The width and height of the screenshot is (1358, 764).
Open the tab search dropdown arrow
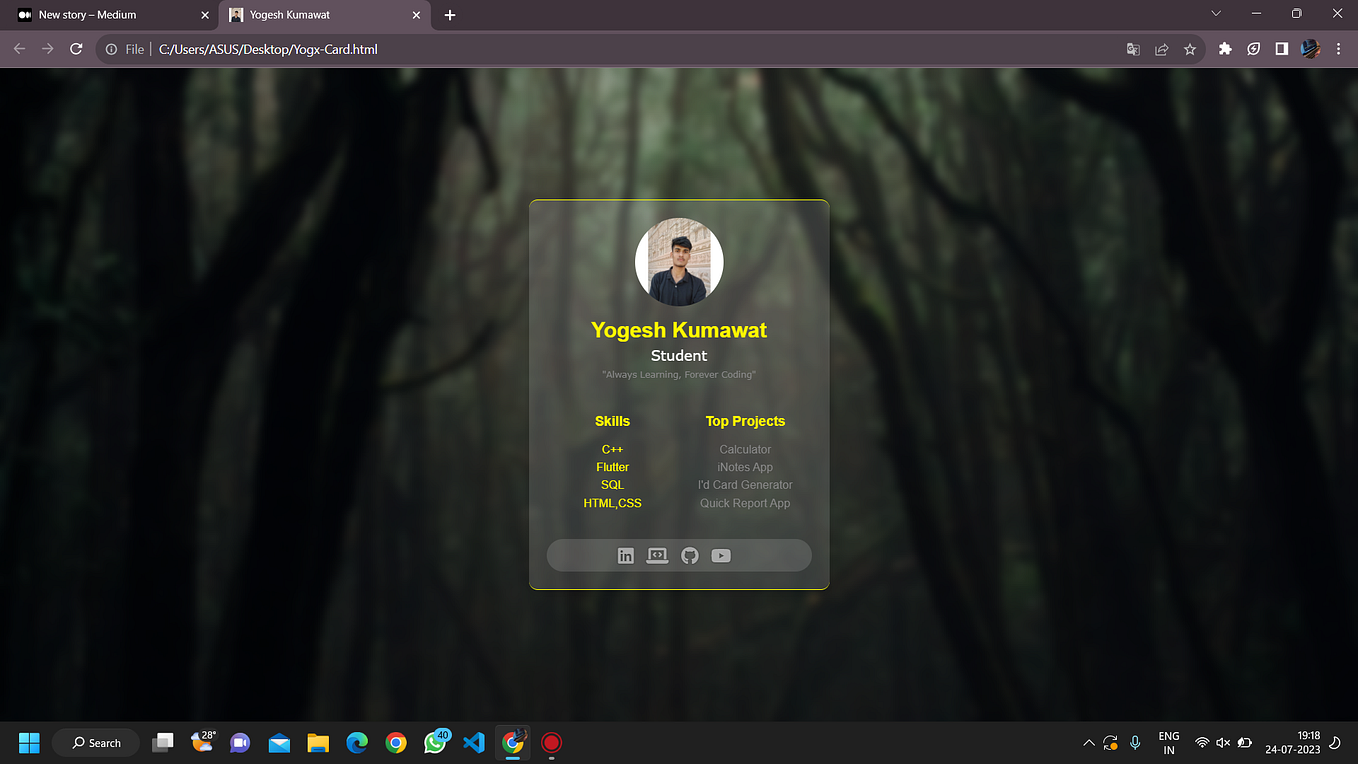coord(1215,14)
